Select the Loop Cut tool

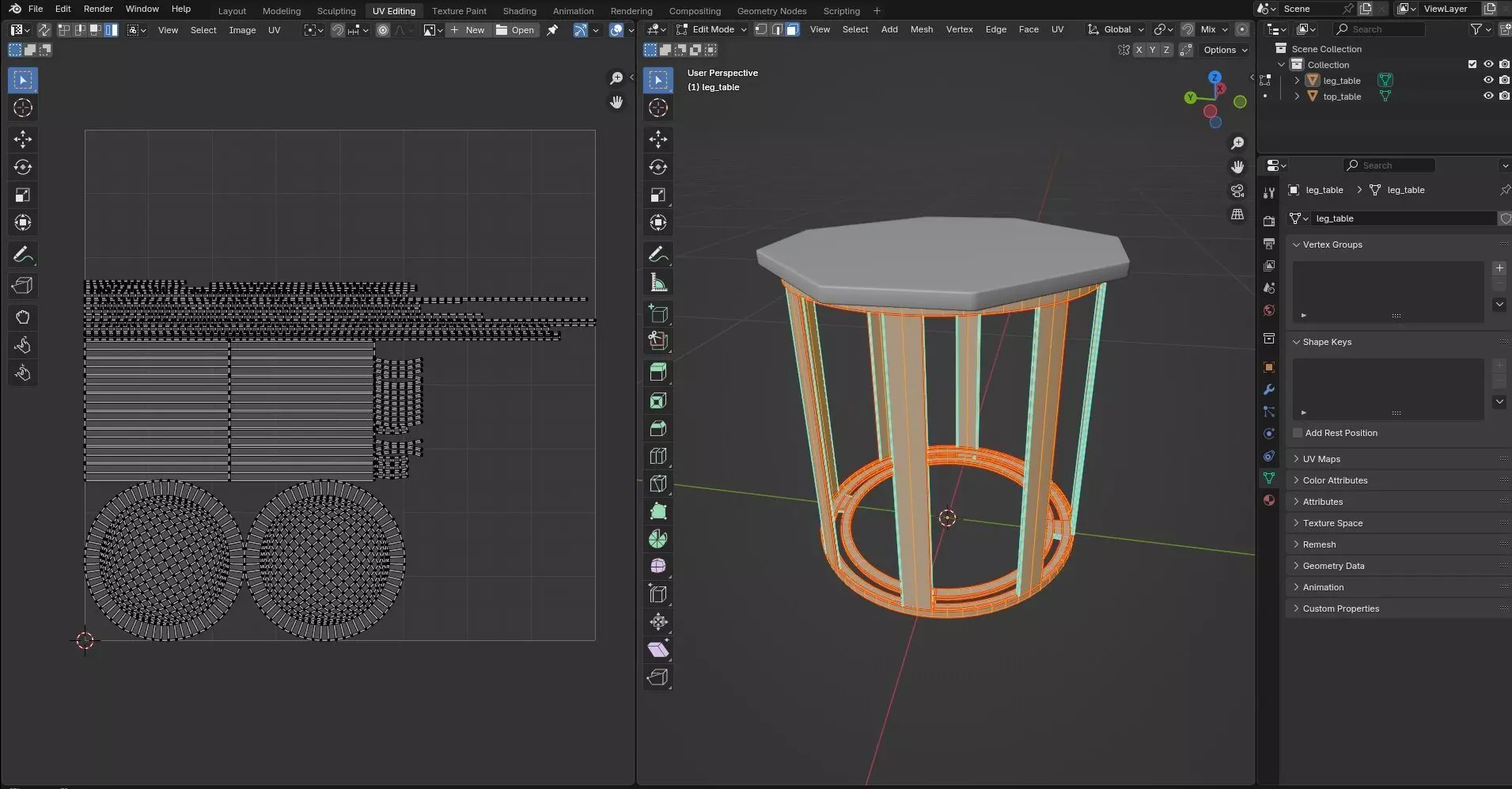click(658, 456)
